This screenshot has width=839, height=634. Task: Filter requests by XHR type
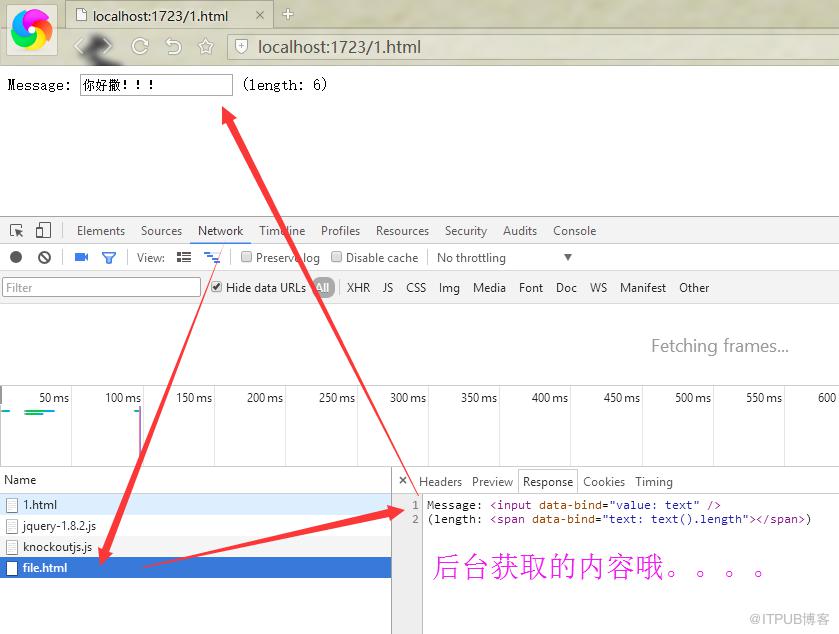[x=358, y=288]
